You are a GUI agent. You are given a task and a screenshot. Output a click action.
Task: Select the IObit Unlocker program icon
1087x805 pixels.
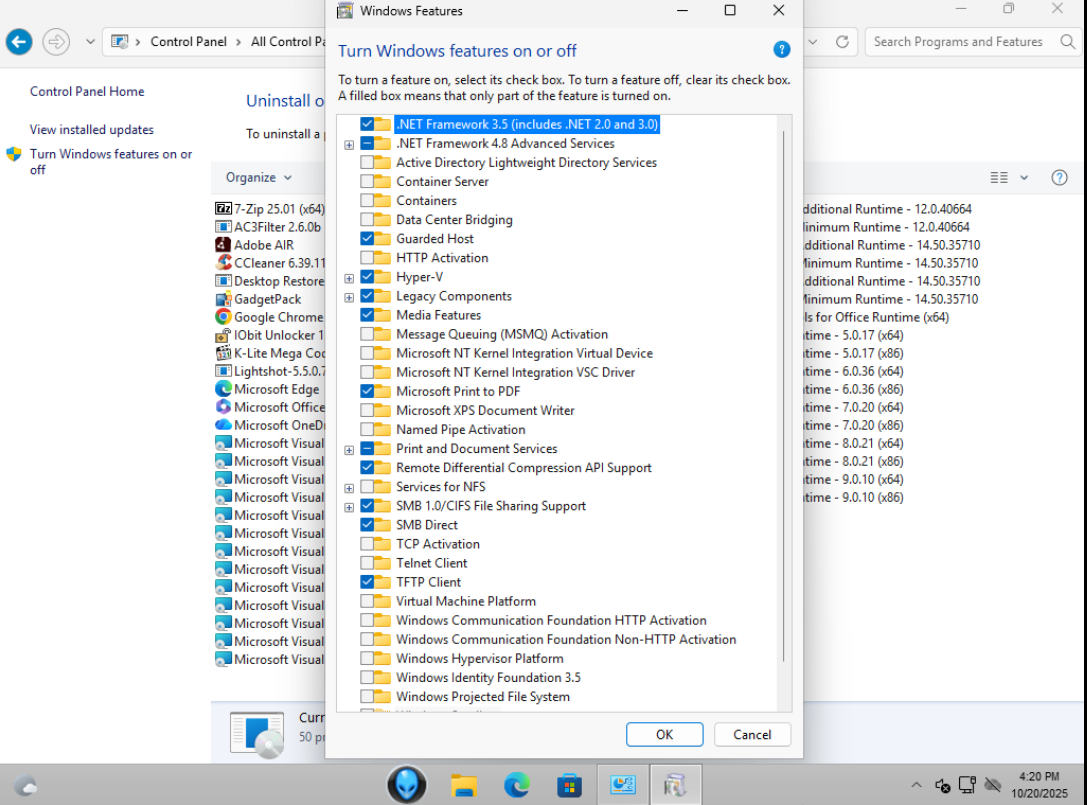[223, 335]
